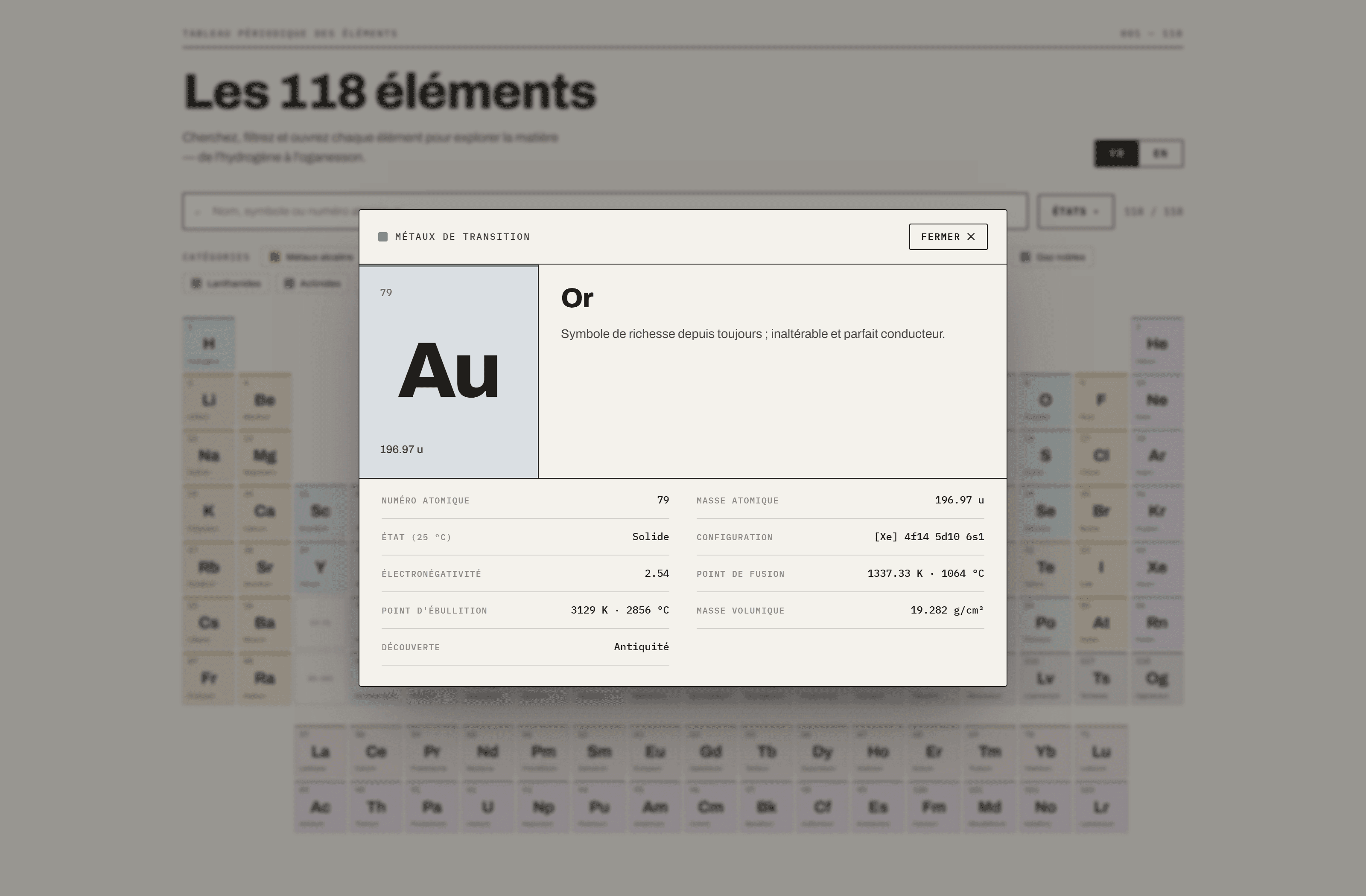Image resolution: width=1366 pixels, height=896 pixels.
Task: Select the value 79 in Numéro atomique row
Action: [x=663, y=500]
